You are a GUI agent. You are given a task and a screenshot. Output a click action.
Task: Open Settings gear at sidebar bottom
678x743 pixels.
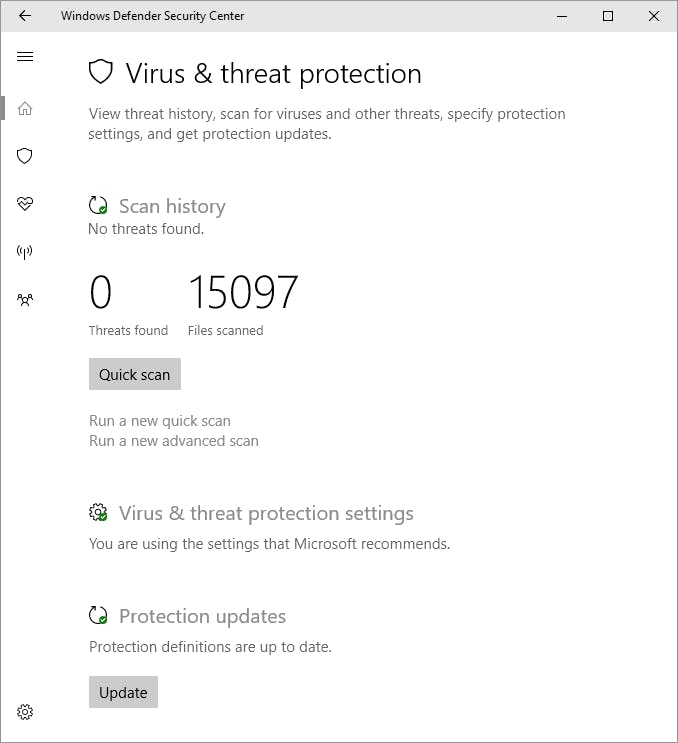25,712
